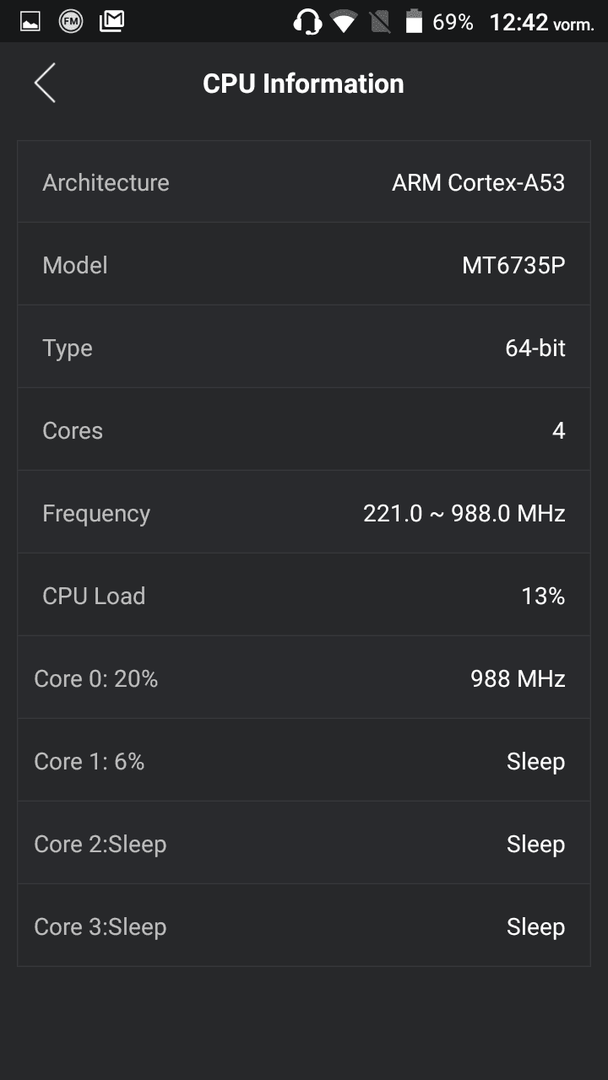This screenshot has width=608, height=1080.
Task: Select the Frequency row
Action: (x=304, y=512)
